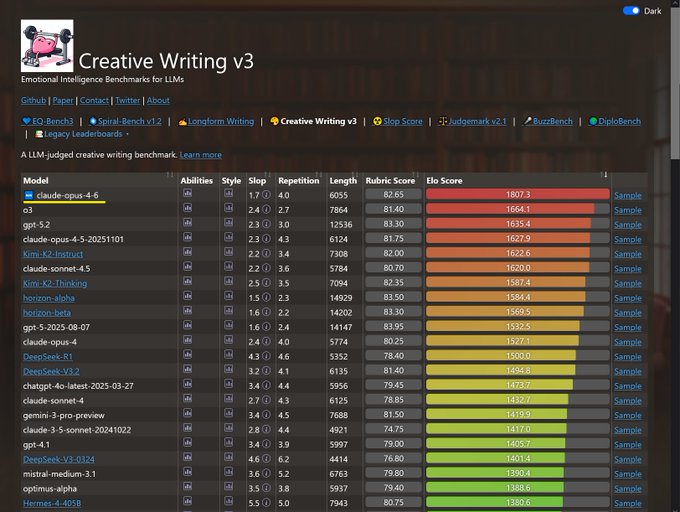Click the EQ-Bench weightlifting heart logo
Viewport: 680px width, 512px height.
(x=47, y=46)
